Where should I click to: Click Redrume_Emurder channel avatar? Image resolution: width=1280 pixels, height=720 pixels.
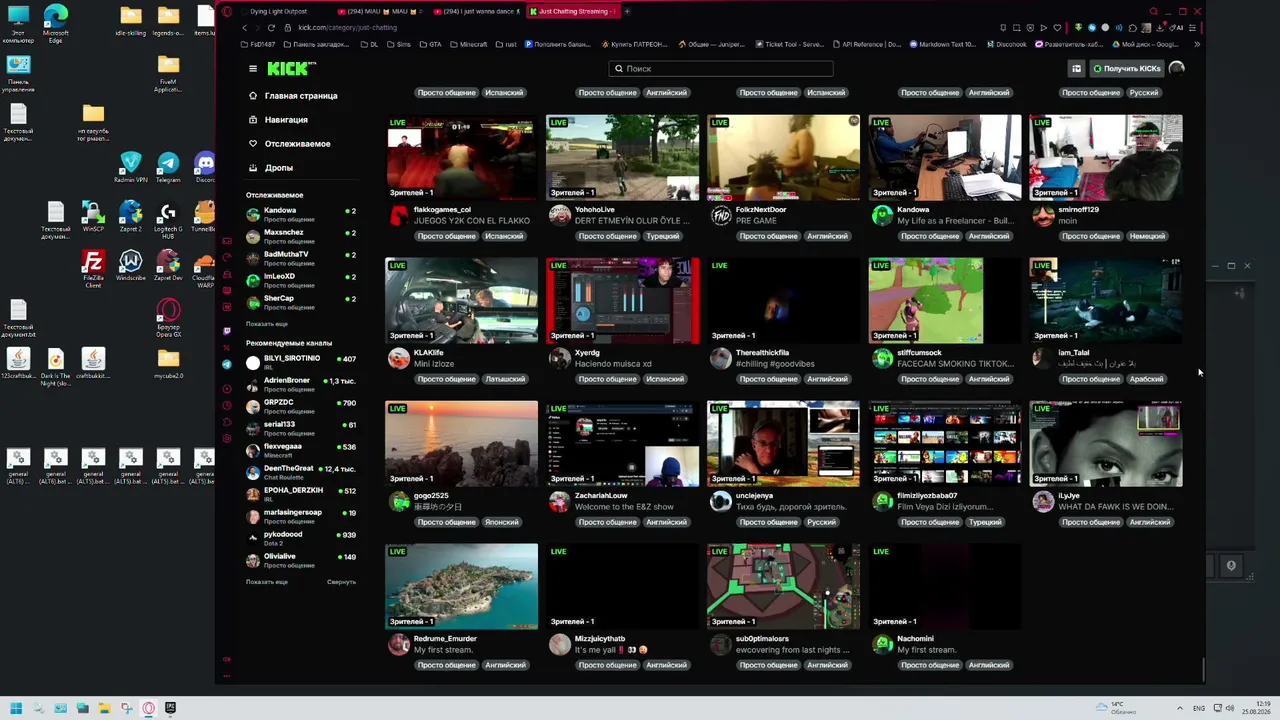point(399,645)
